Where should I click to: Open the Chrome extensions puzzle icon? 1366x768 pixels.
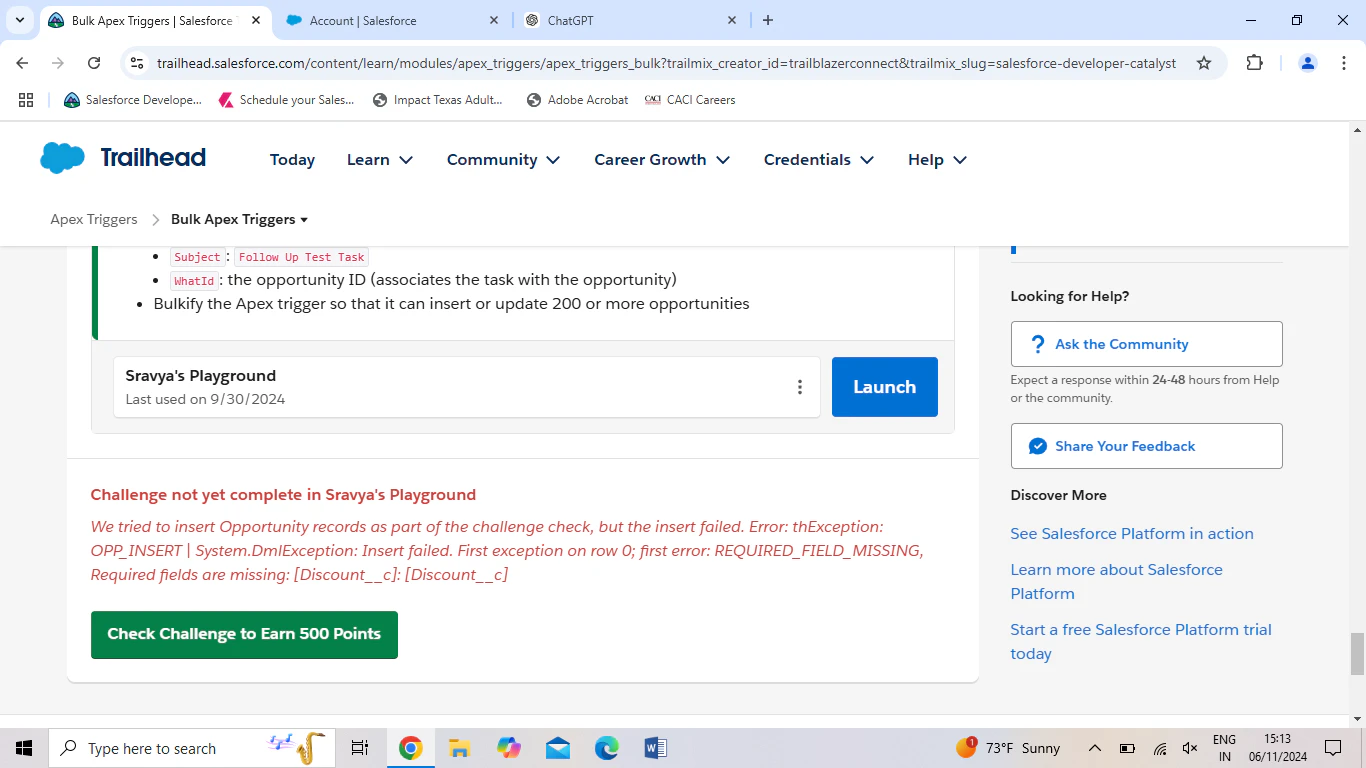pyautogui.click(x=1255, y=63)
